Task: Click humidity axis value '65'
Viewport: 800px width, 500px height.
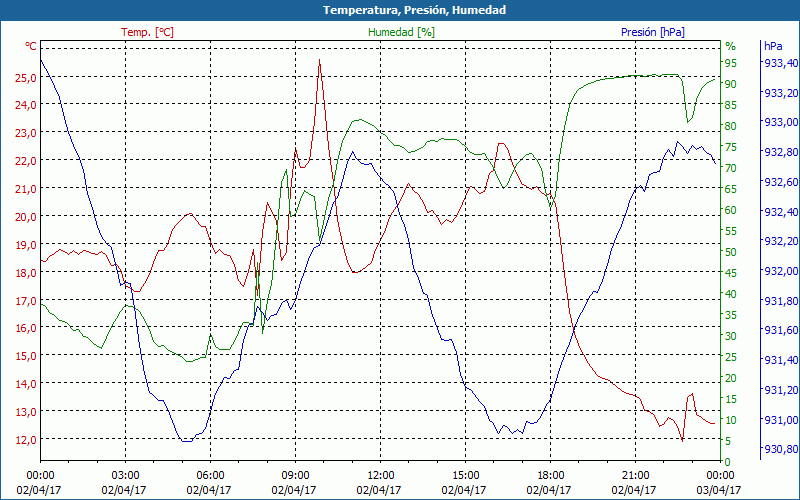Action: pyautogui.click(x=731, y=189)
